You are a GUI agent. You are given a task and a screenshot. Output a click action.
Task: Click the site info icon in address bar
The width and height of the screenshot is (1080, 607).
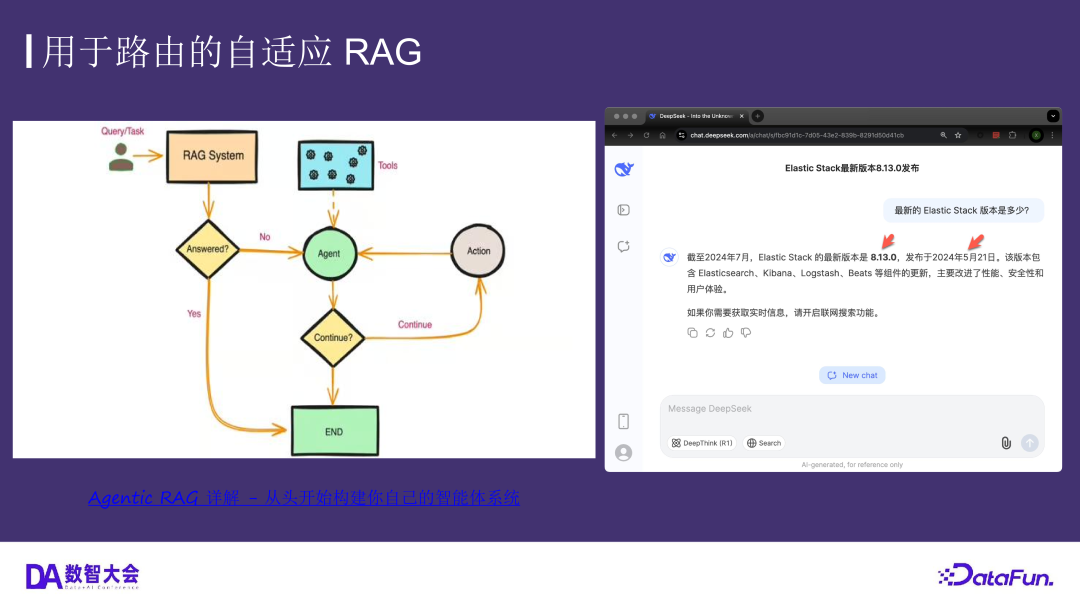[x=681, y=135]
